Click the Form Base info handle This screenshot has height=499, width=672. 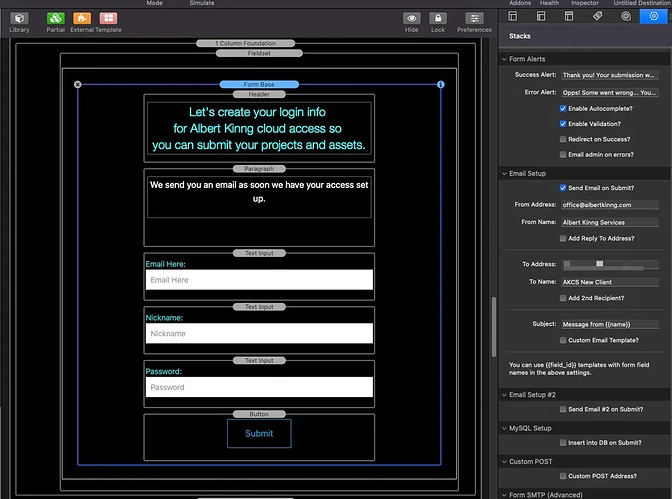coord(441,84)
